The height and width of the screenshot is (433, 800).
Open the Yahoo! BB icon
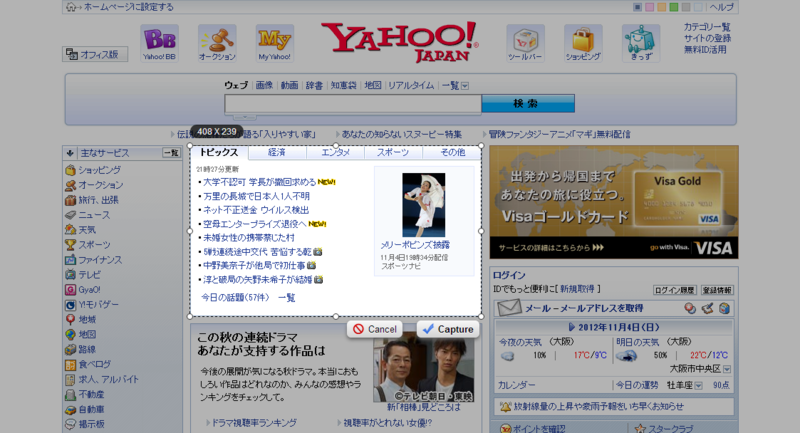tap(160, 43)
